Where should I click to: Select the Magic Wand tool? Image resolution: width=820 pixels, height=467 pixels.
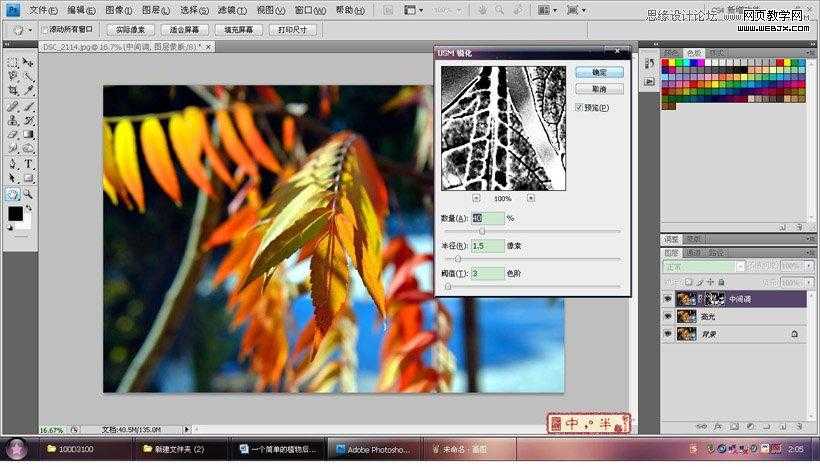point(28,77)
